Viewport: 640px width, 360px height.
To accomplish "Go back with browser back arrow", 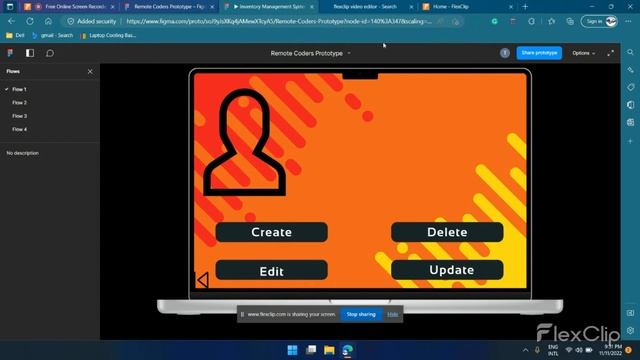I will click(x=11, y=21).
